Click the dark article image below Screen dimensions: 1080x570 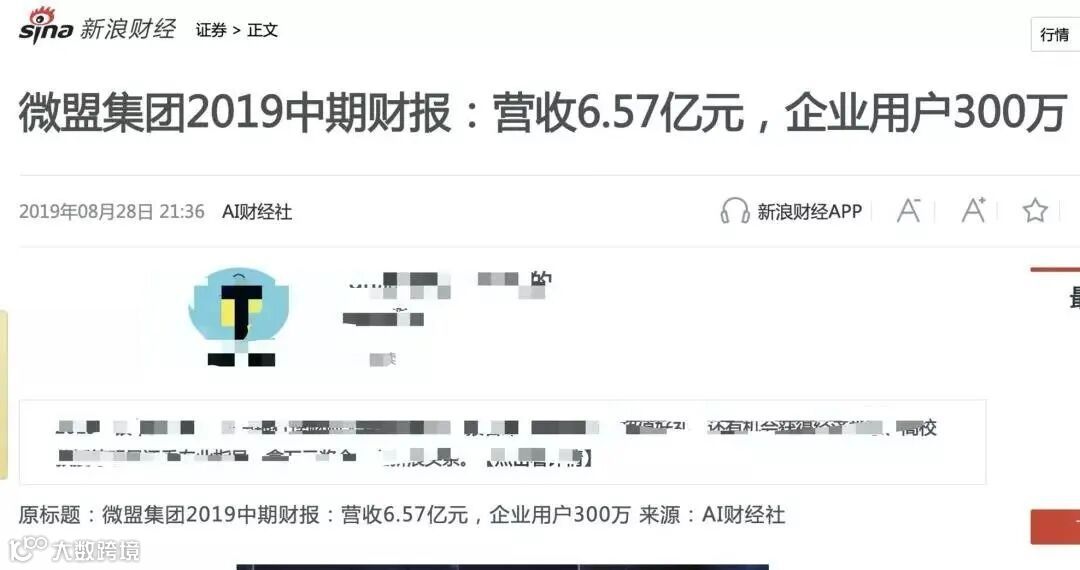point(502,567)
